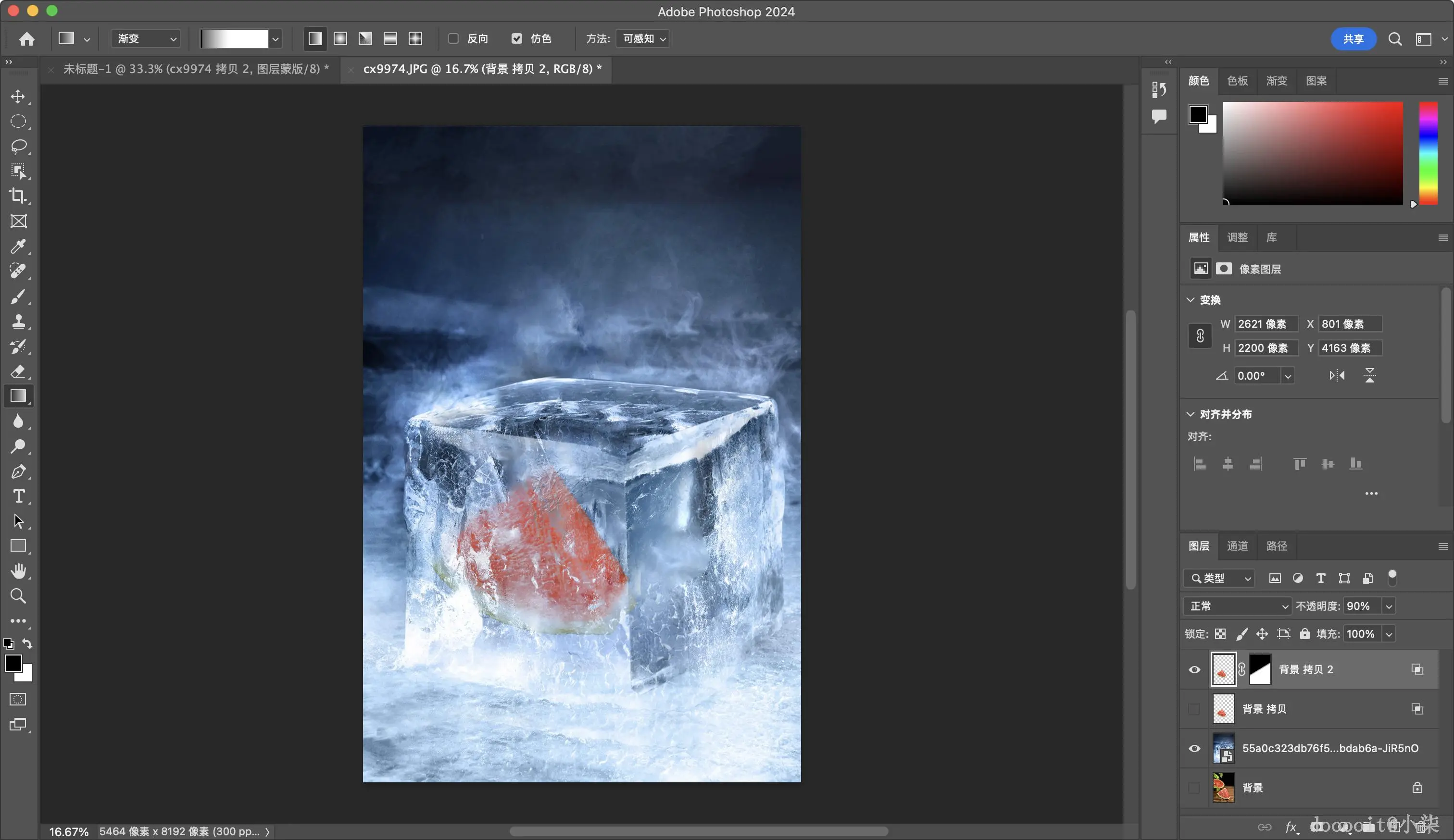1454x840 pixels.
Task: Switch to the 通道 tab
Action: [1237, 546]
